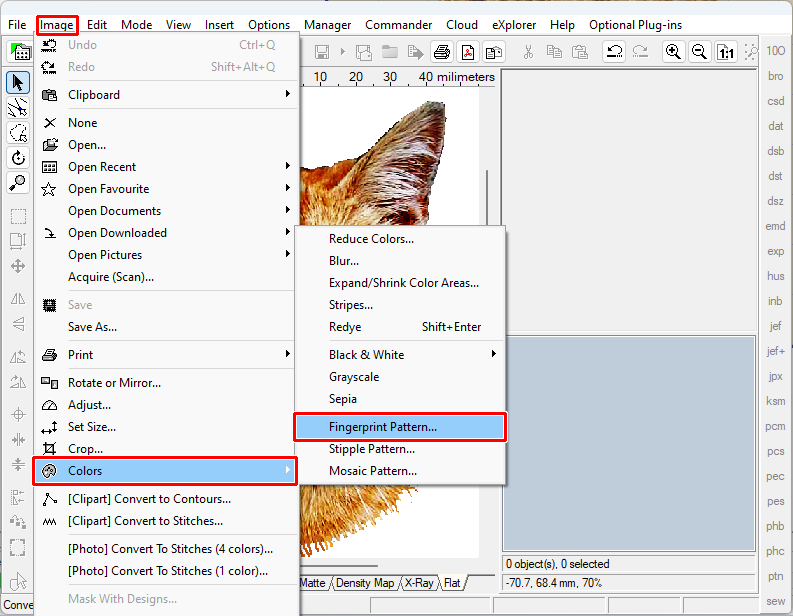Image resolution: width=793 pixels, height=616 pixels.
Task: Expand the Open Recent submenu
Action: pos(166,167)
